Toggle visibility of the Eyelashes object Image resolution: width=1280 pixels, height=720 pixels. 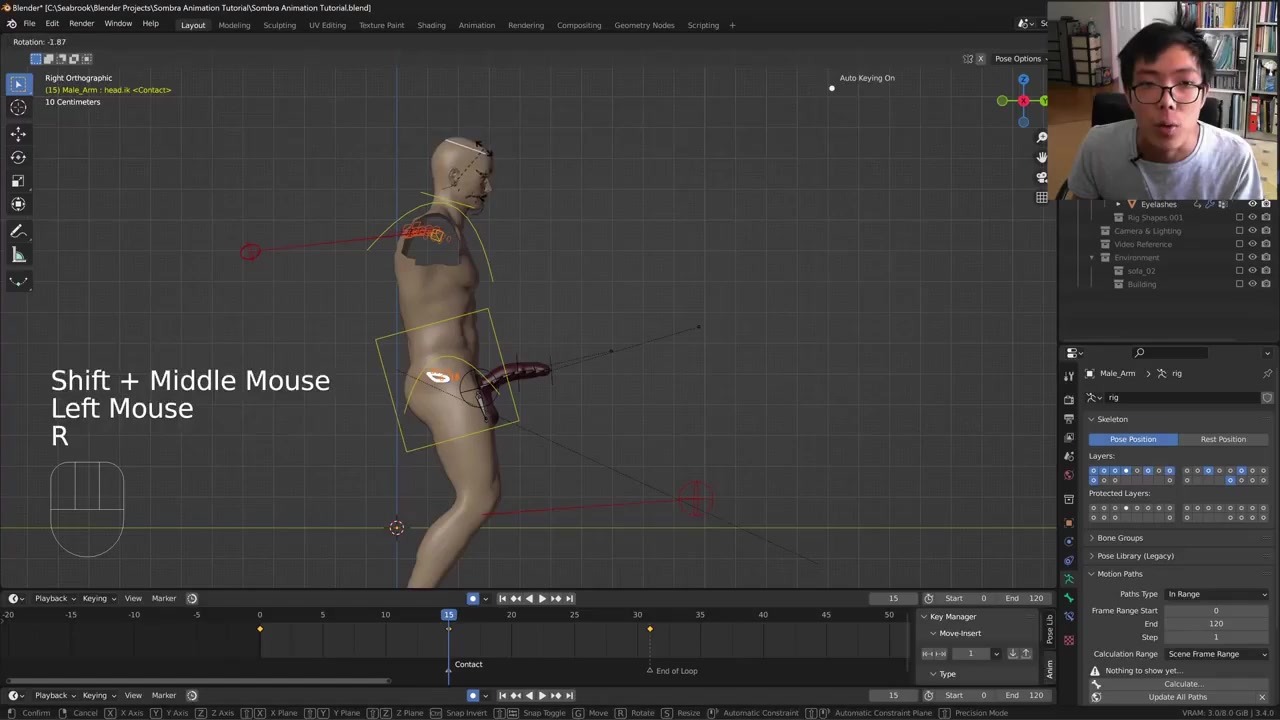click(1252, 204)
